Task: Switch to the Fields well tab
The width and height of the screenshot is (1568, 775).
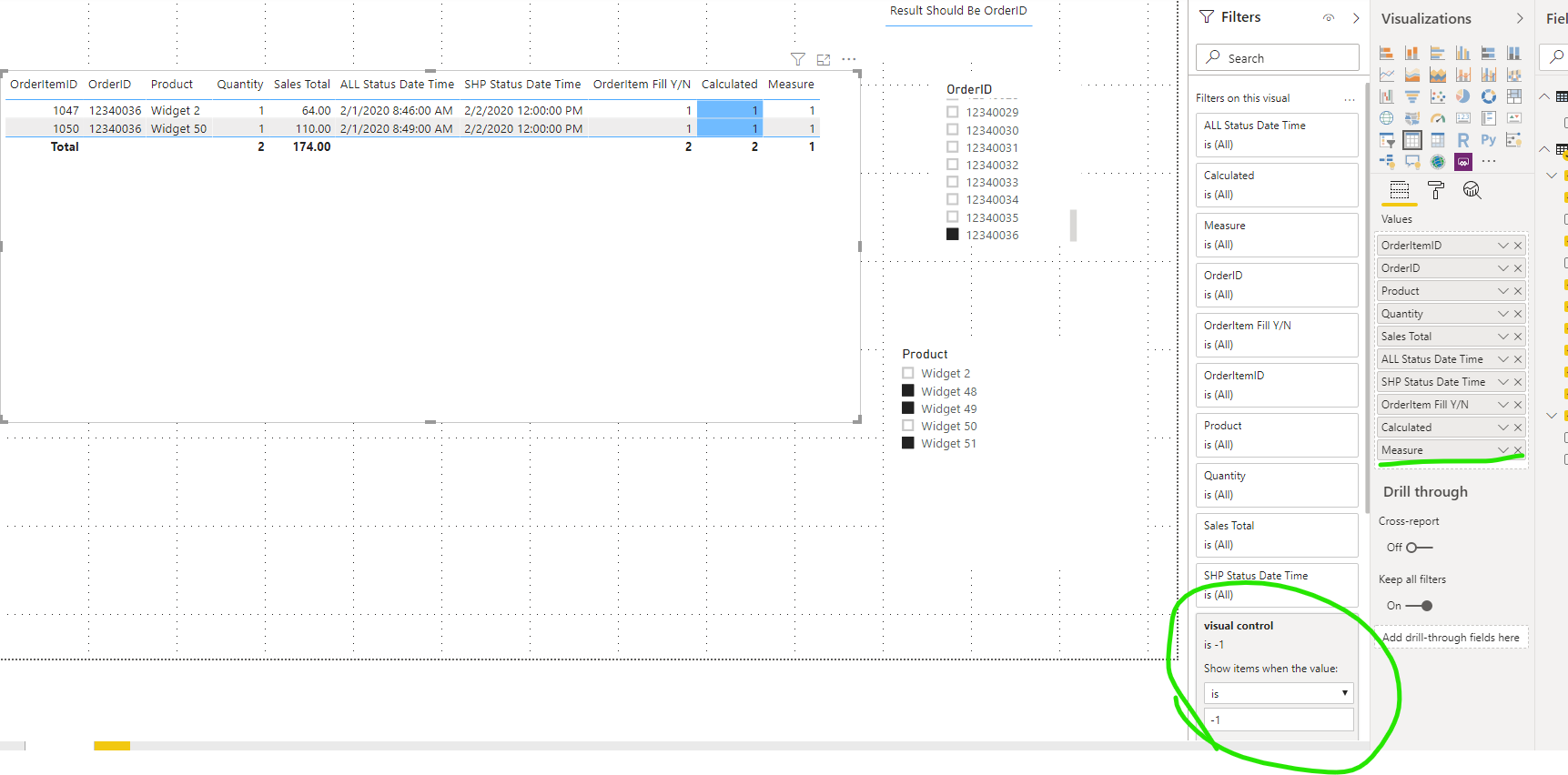Action: [x=1400, y=190]
